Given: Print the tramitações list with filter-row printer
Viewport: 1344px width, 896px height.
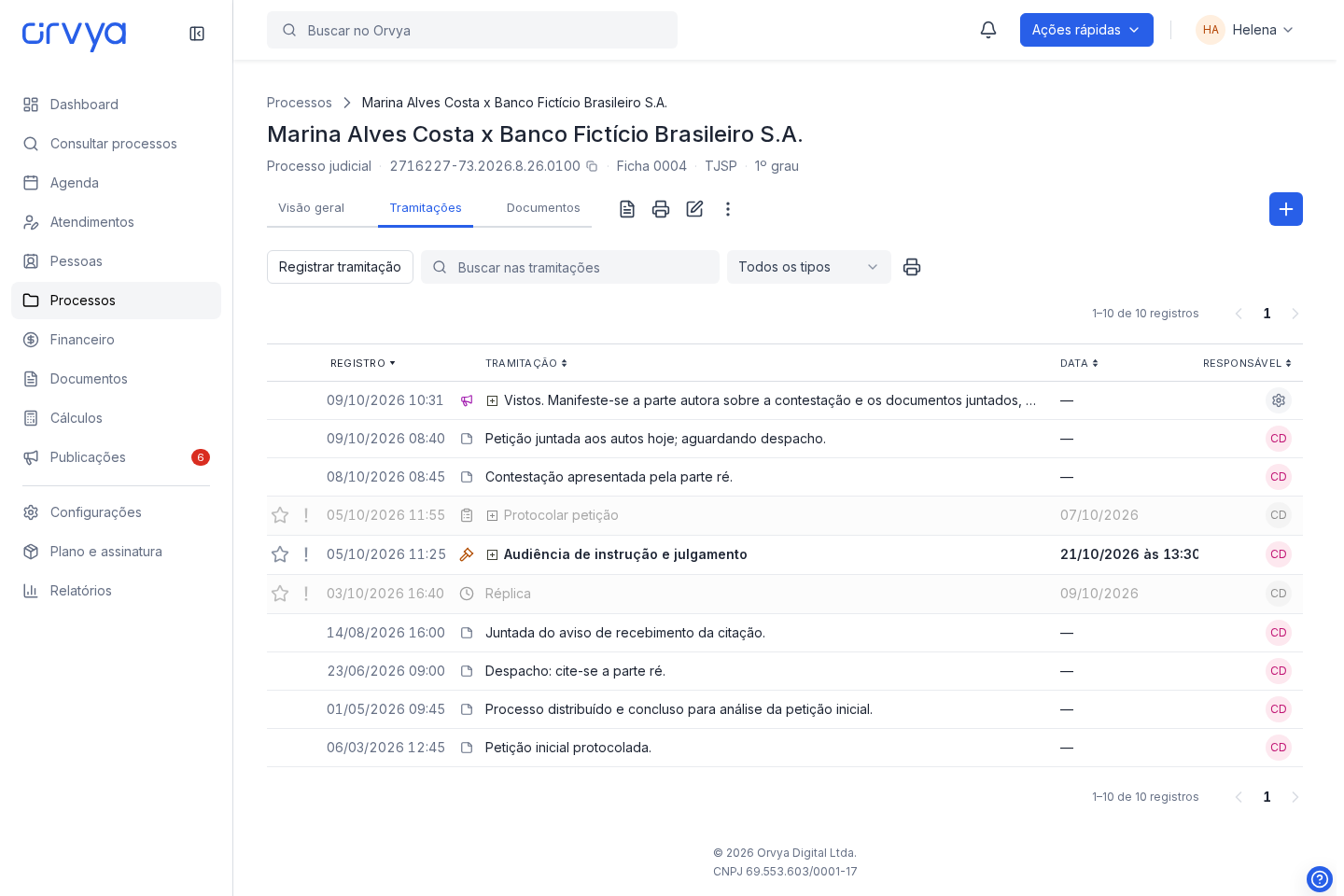Looking at the screenshot, I should pos(912,267).
